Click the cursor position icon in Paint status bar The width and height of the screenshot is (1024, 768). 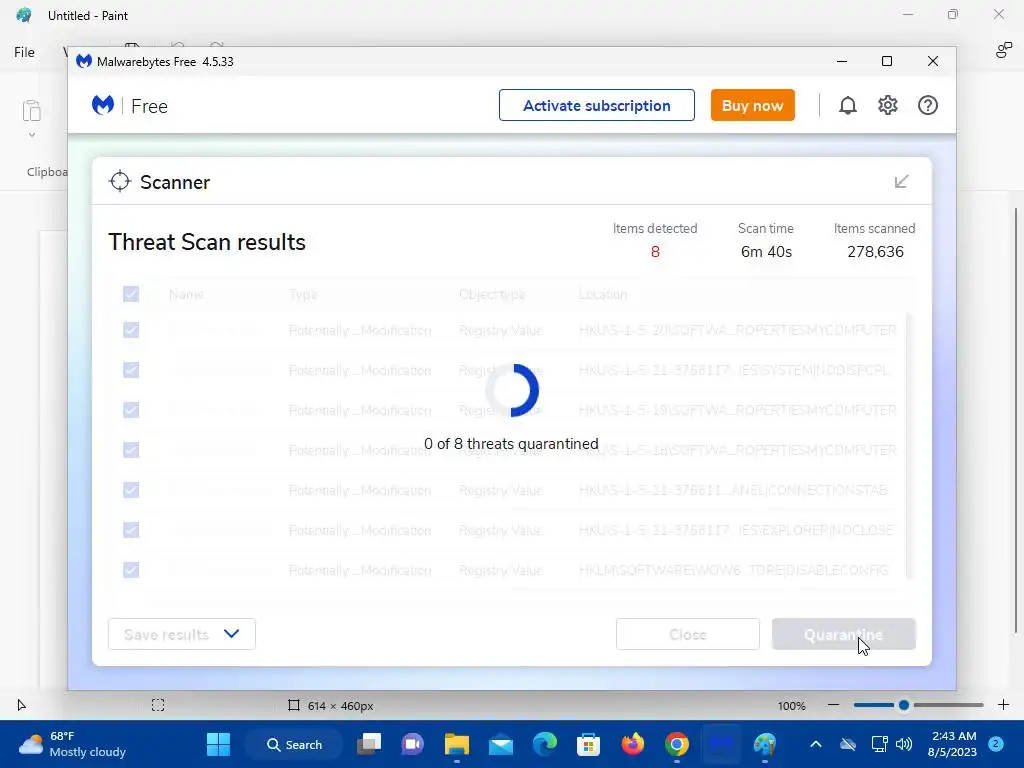[21, 705]
